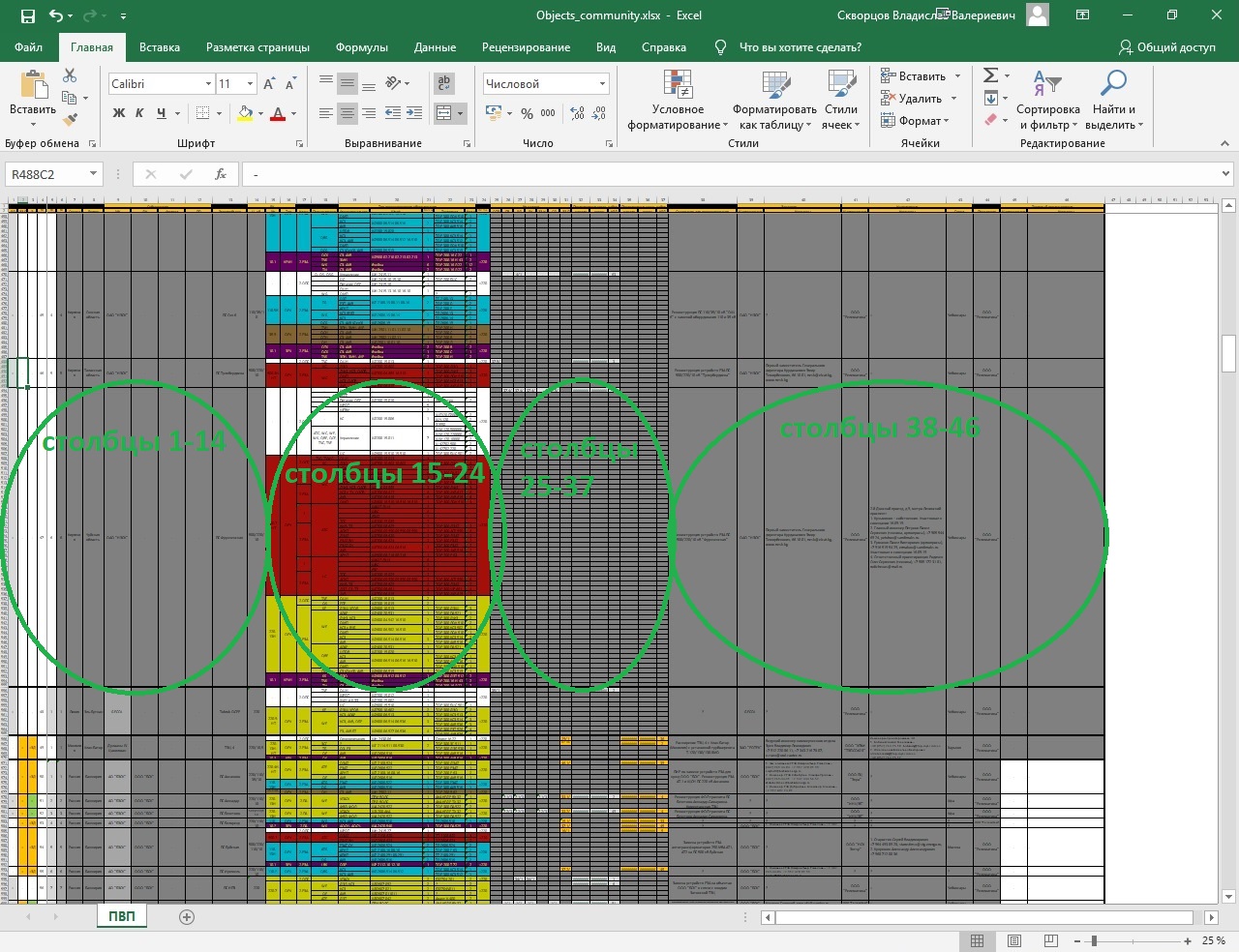Collapse the ribbon with the chevron

[x=1224, y=143]
